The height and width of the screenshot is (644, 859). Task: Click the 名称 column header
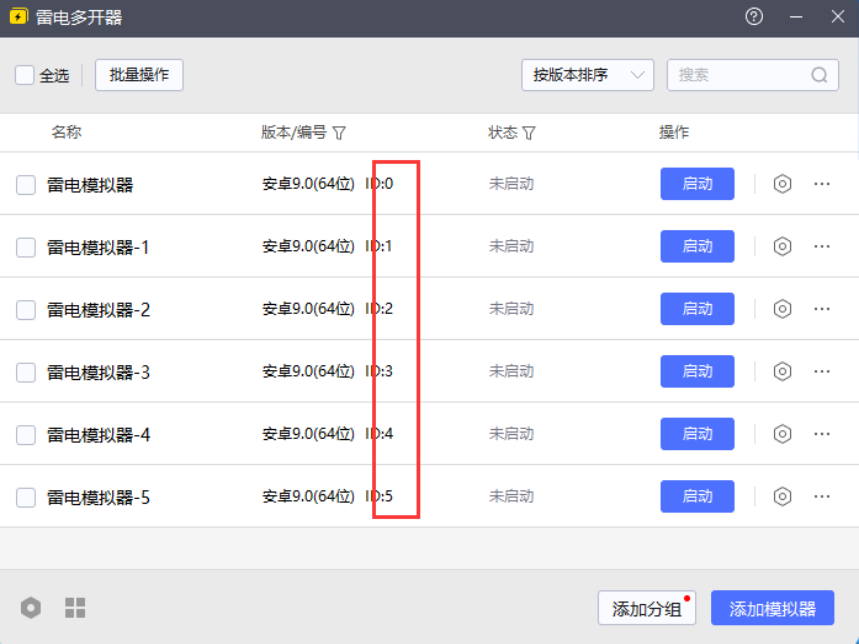pos(66,133)
